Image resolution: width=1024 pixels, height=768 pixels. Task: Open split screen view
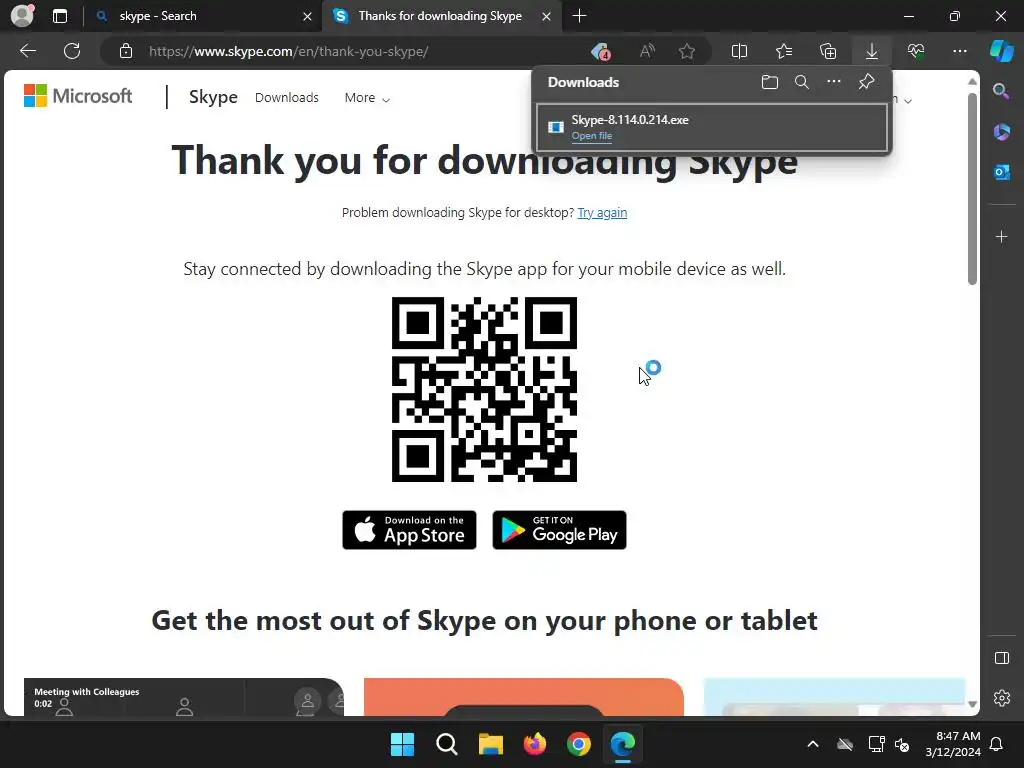(x=739, y=51)
